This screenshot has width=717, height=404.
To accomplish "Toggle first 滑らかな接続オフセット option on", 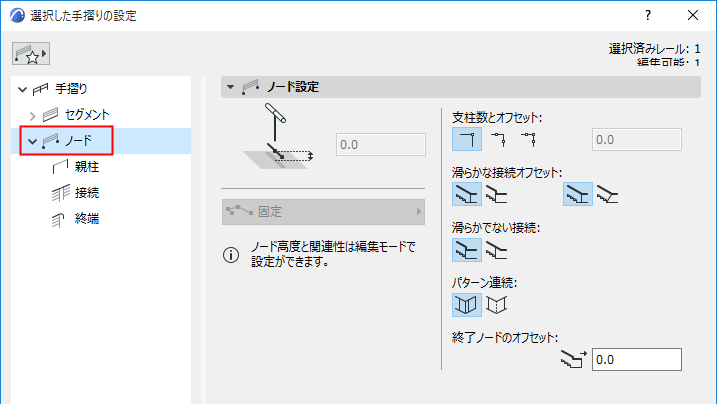I will tap(466, 193).
